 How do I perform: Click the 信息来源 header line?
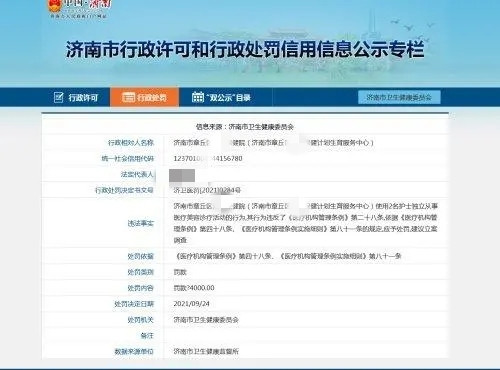click(245, 127)
